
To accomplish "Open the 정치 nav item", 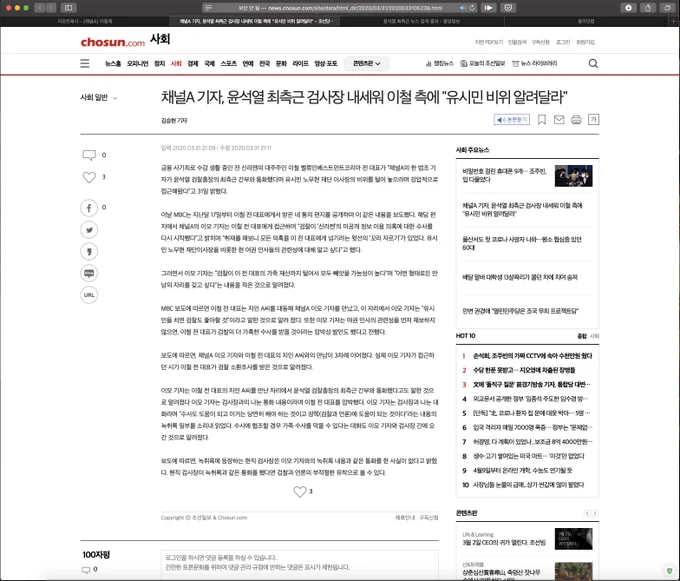I will 160,64.
